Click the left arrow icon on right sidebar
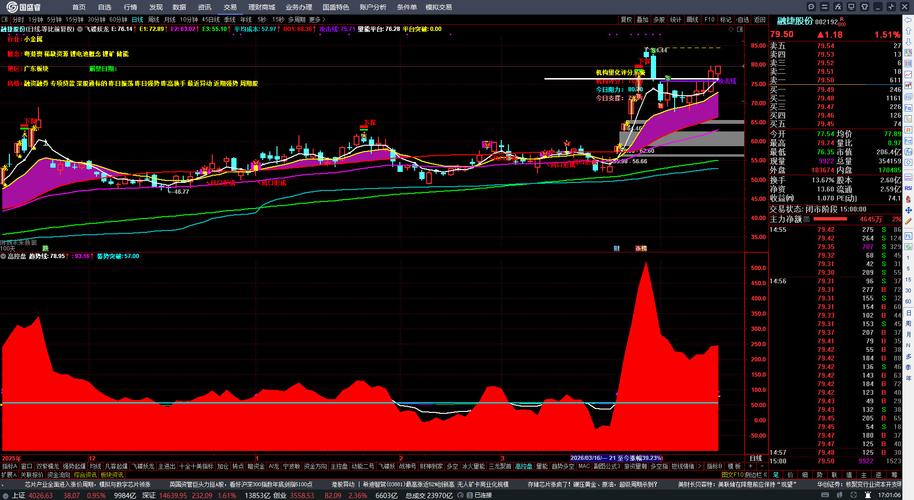 click(908, 20)
